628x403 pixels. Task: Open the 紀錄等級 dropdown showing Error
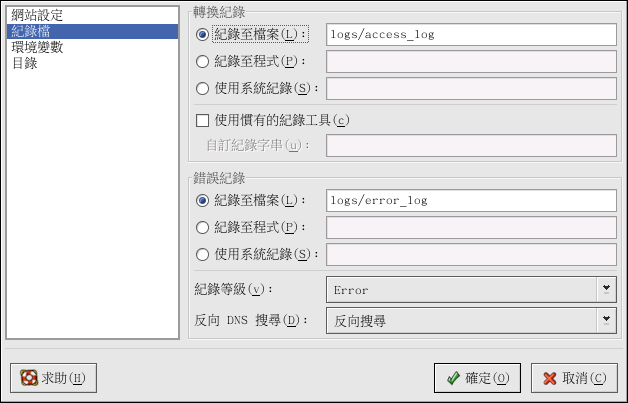[x=470, y=290]
